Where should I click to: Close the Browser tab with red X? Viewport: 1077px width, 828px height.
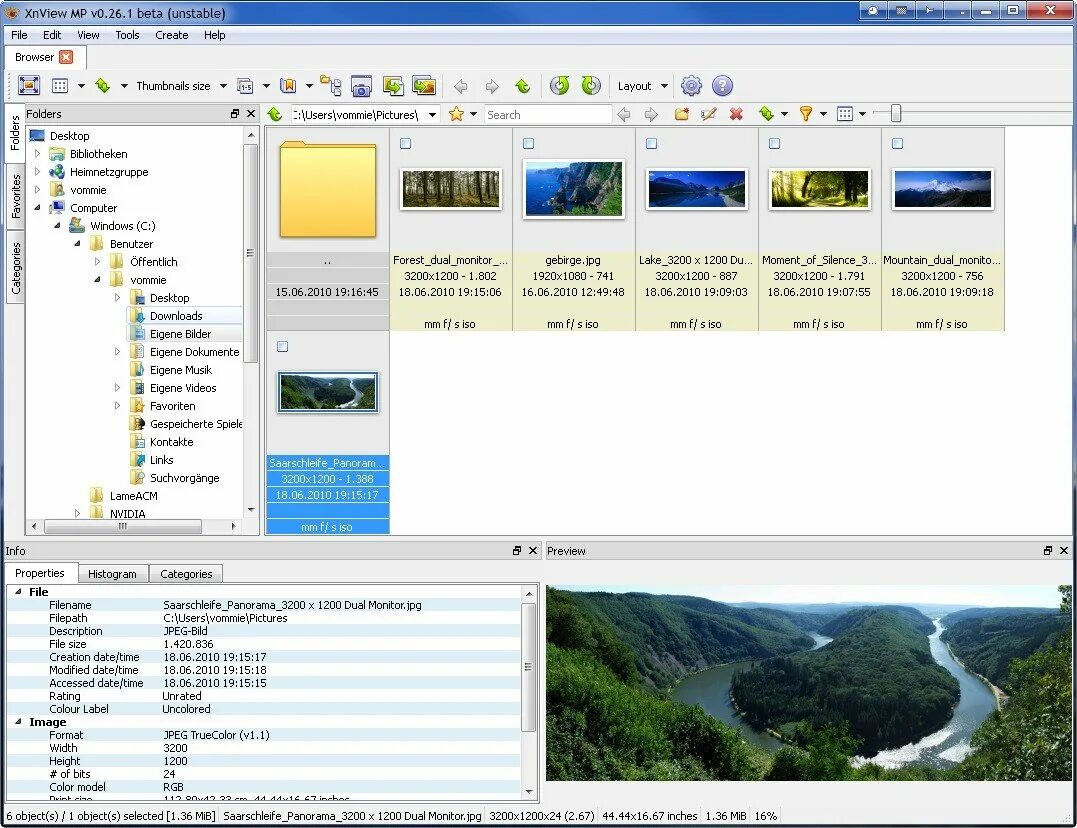point(66,57)
